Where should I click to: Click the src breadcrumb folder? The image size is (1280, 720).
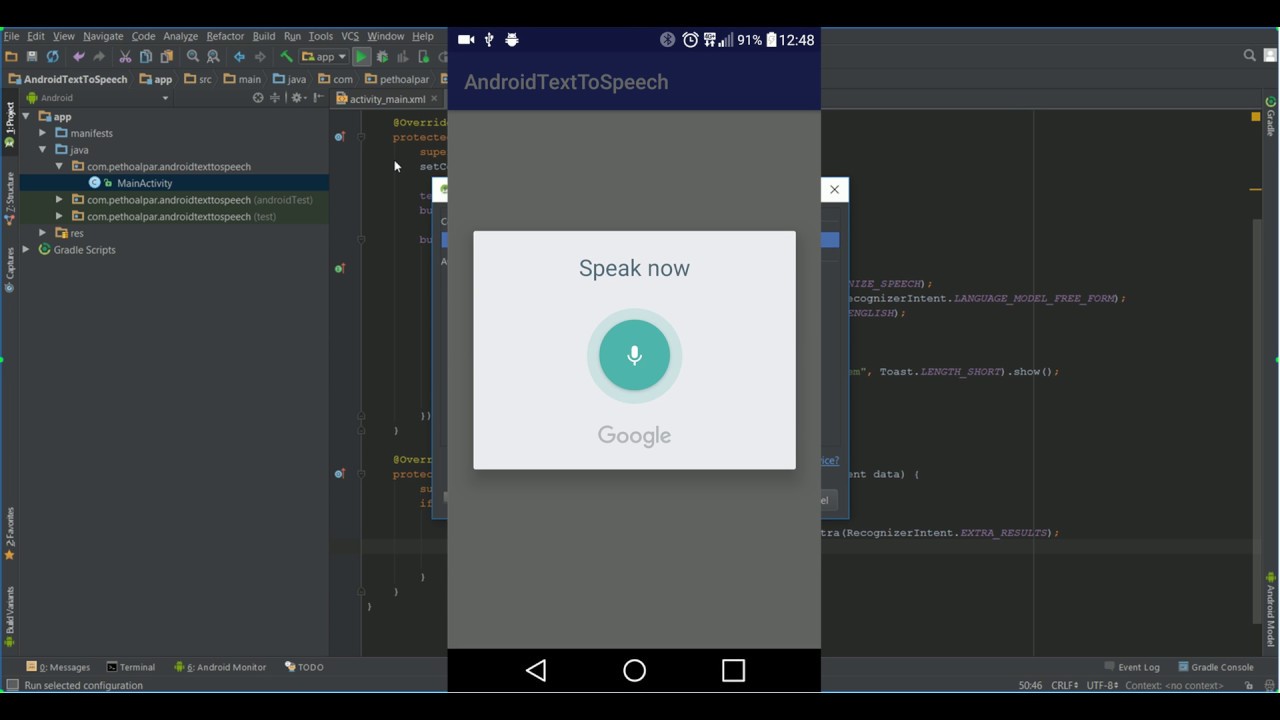[x=198, y=79]
